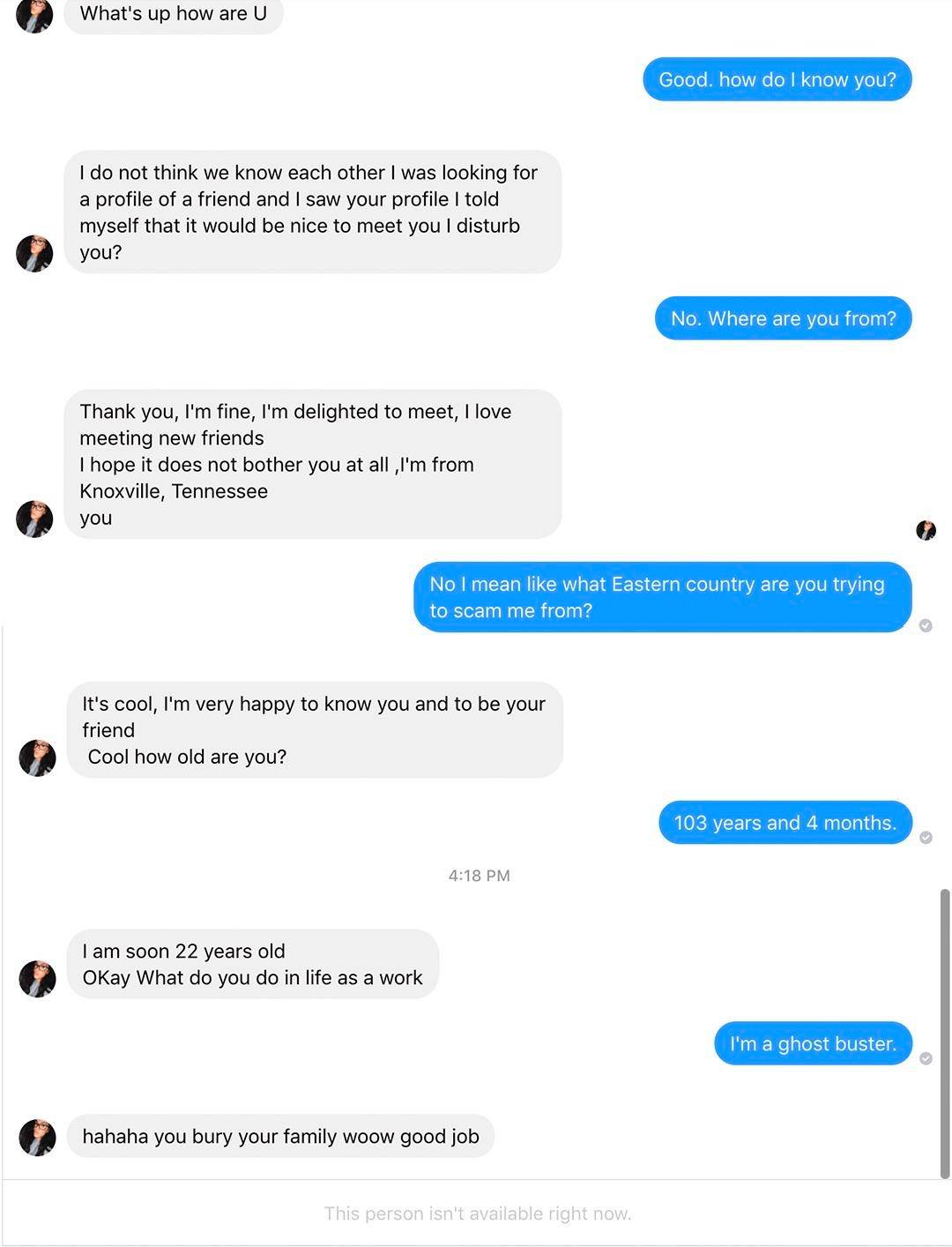Click the "No. Where are you from?" message bubble
Viewport: 952px width, 1247px height.
(783, 318)
